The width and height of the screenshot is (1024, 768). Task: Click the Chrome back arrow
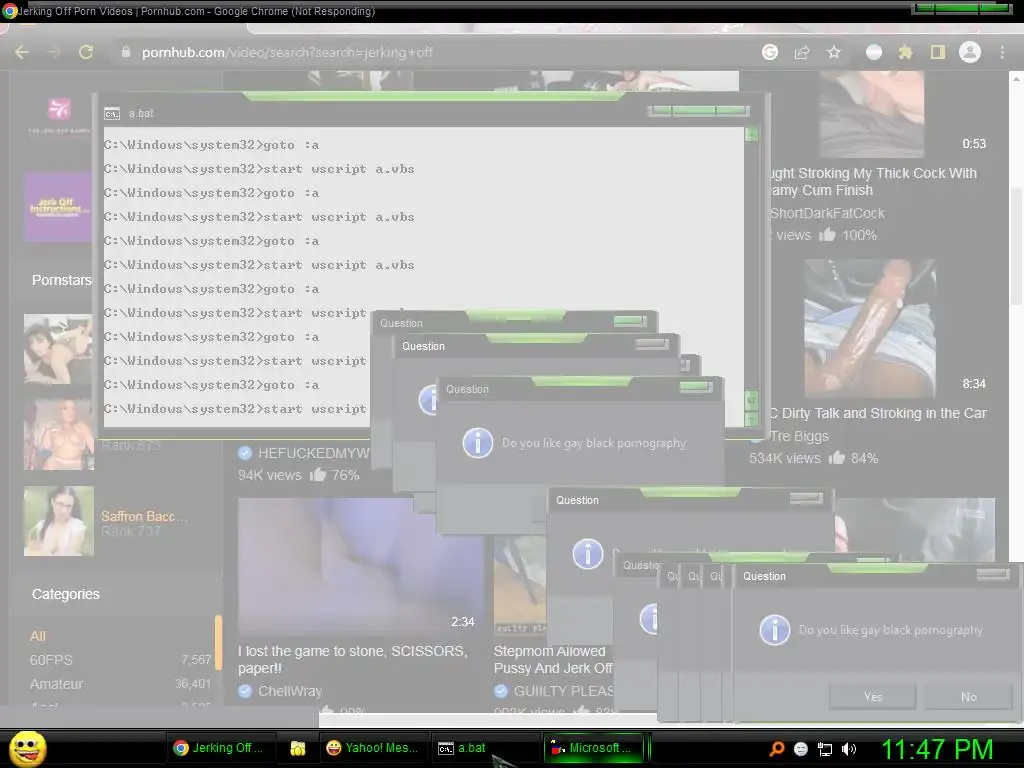point(22,52)
